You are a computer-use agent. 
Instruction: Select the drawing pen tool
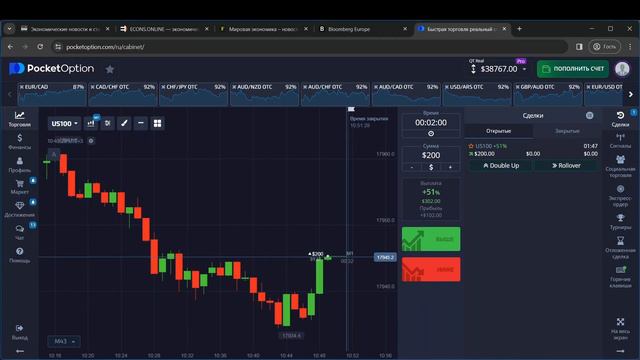pos(124,123)
